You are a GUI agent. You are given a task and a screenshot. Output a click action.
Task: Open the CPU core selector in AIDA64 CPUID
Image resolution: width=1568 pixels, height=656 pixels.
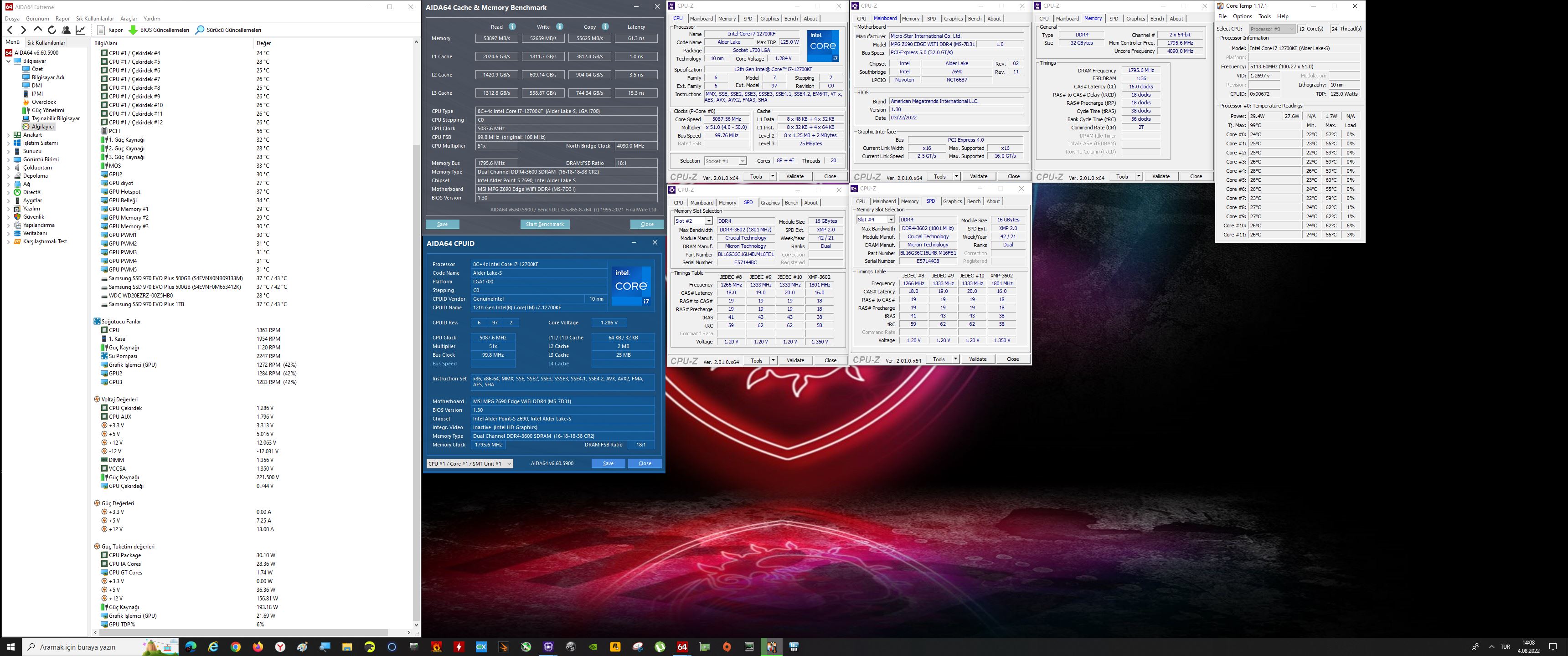470,464
